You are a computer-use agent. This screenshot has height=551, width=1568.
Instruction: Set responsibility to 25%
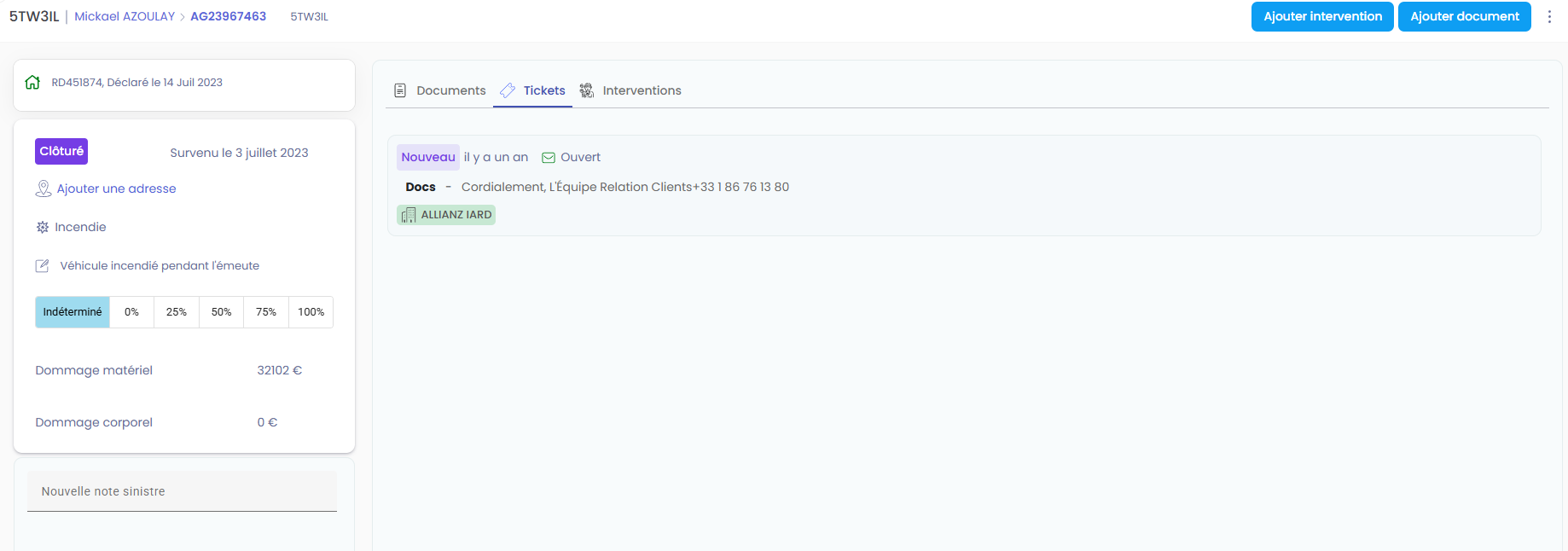177,312
